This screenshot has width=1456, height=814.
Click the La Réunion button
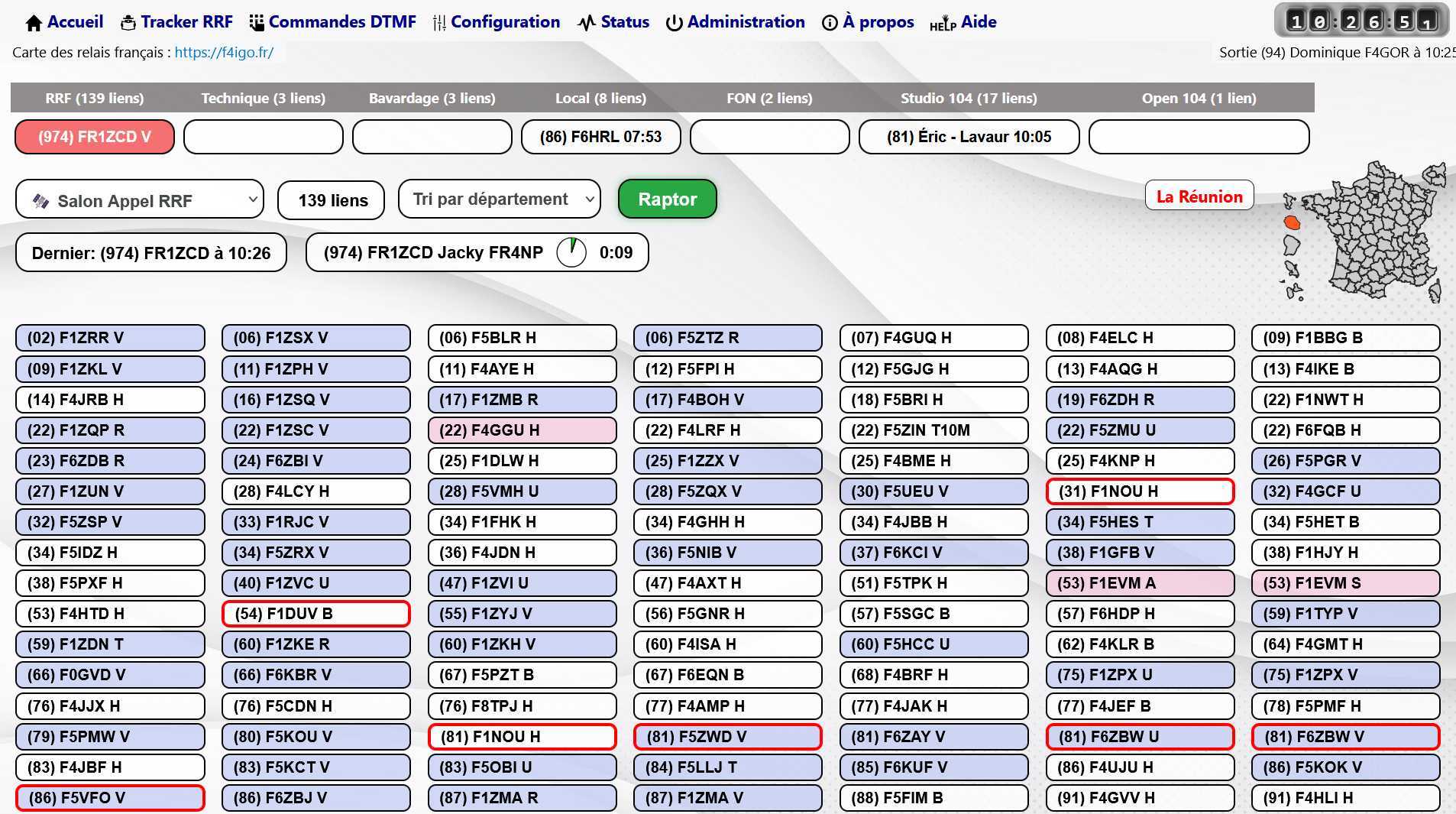1199,196
